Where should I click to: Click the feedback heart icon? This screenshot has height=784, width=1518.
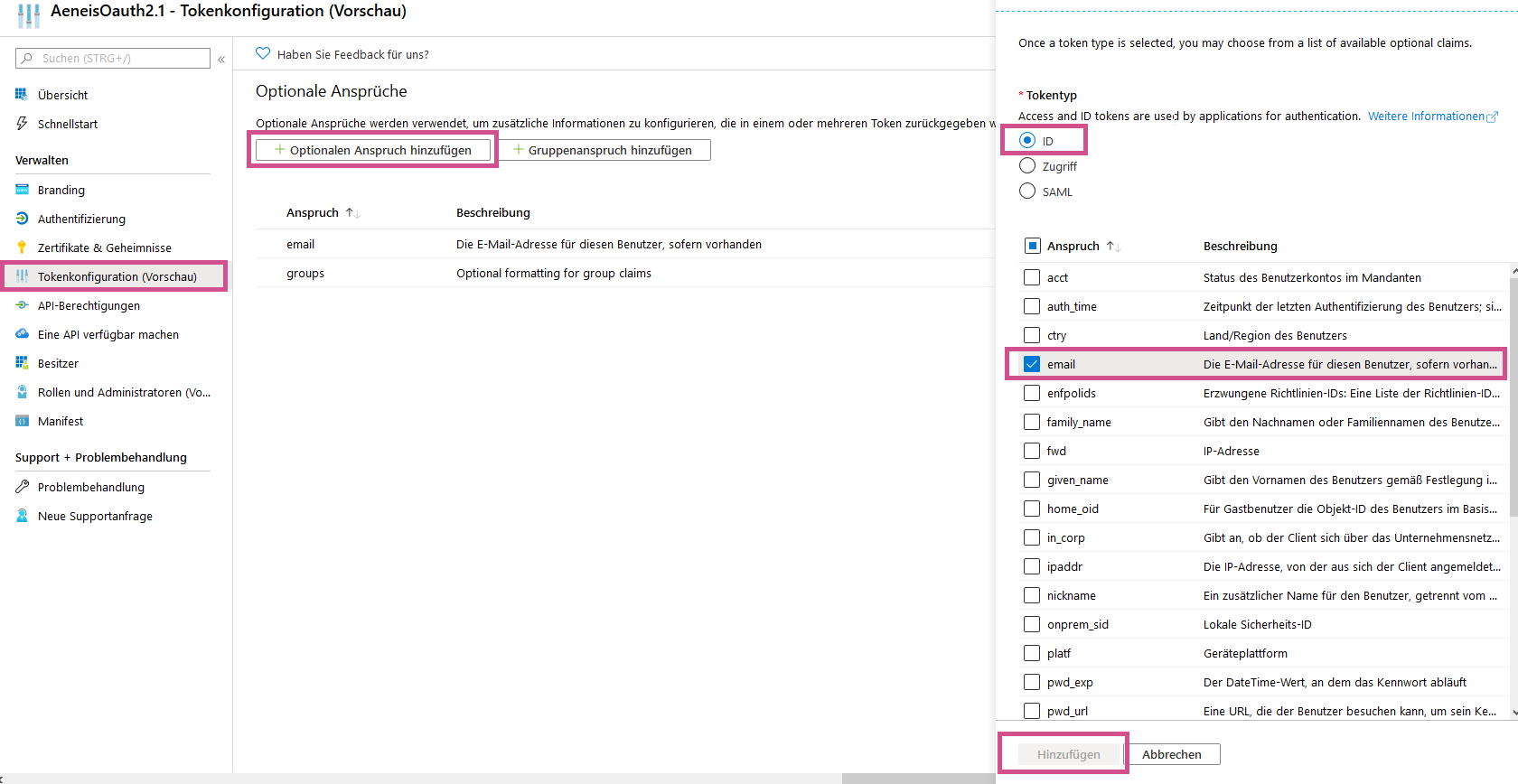point(263,54)
